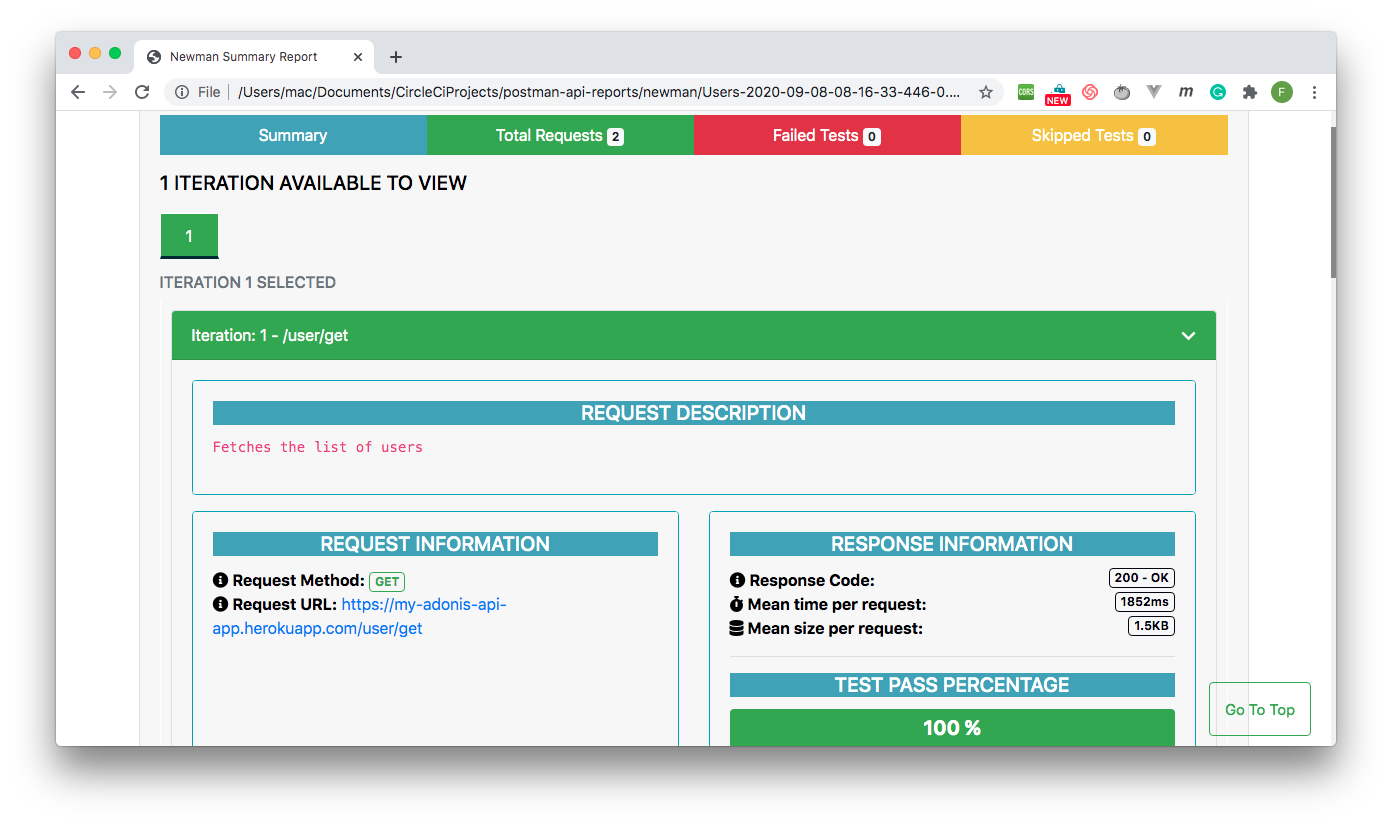Open Chrome's three-dot menu

click(1314, 92)
